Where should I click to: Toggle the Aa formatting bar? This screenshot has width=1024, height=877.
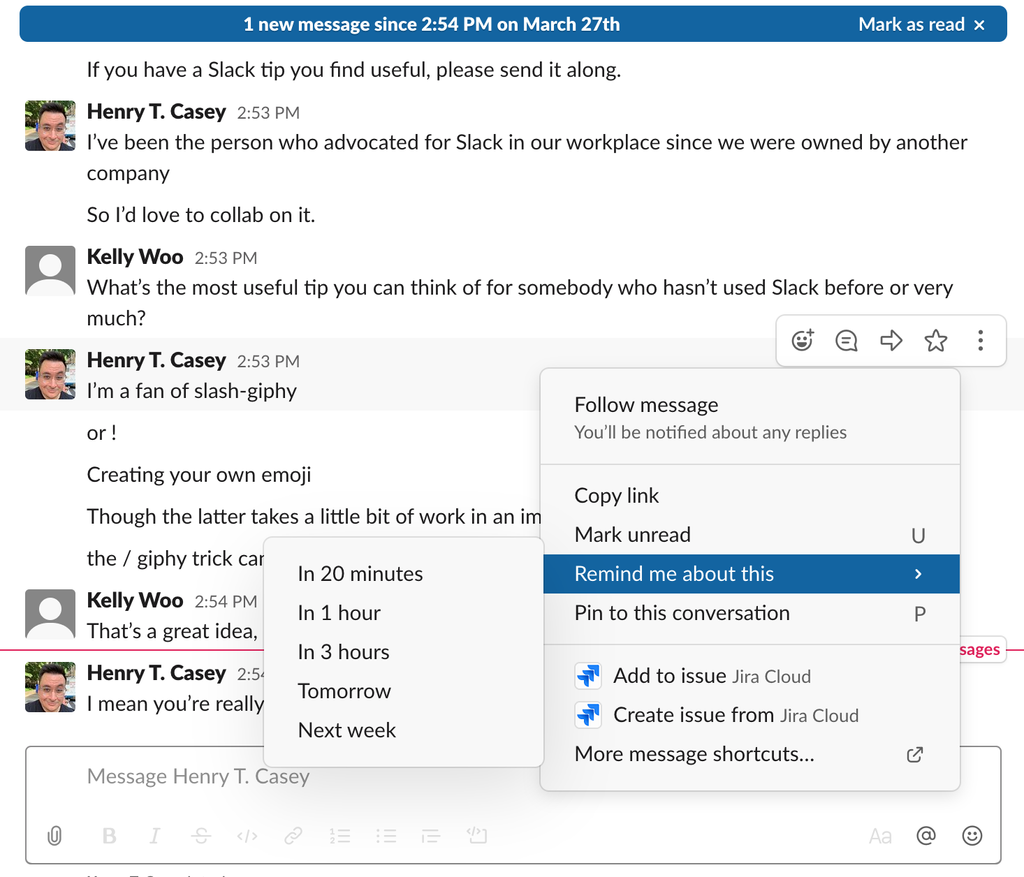click(x=880, y=836)
